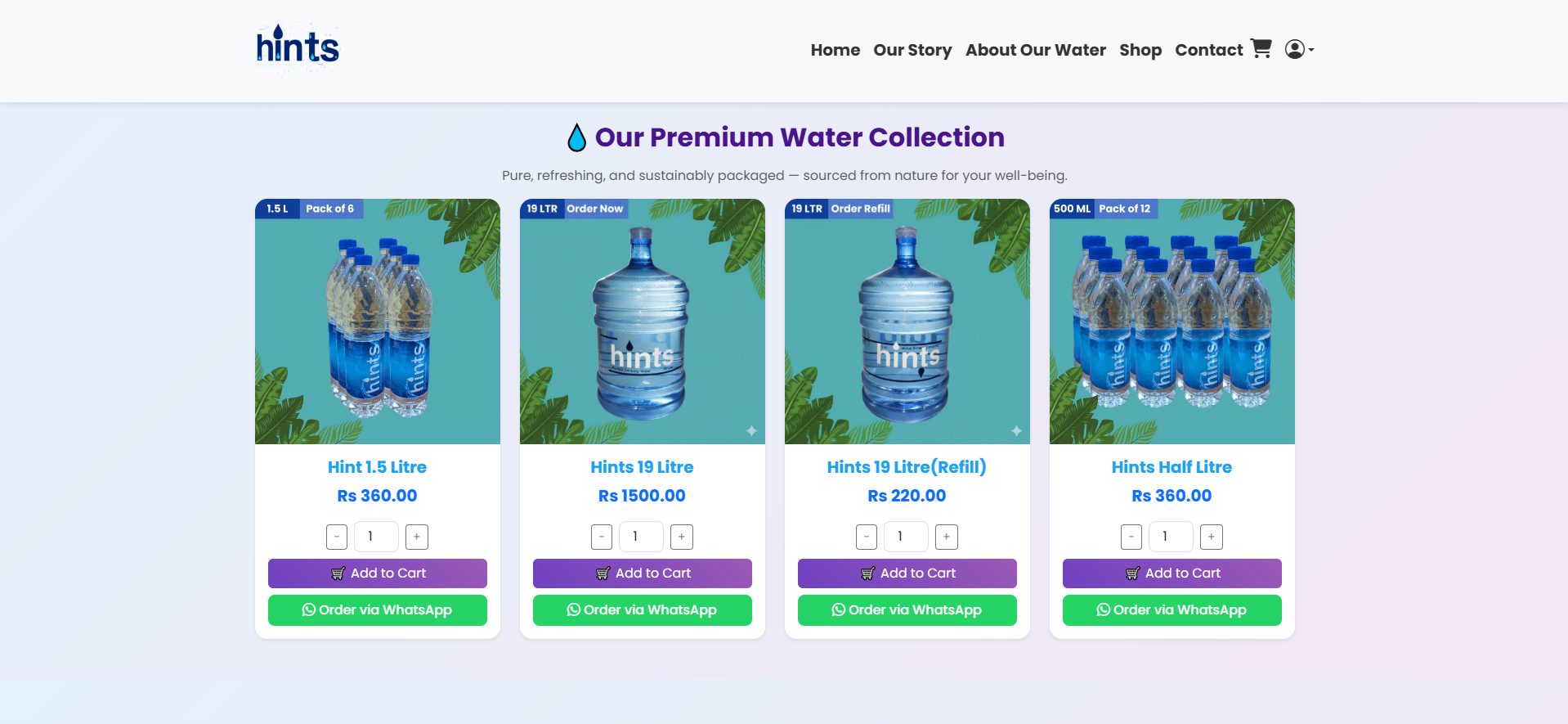Open the Our Story page
Viewport: 1568px width, 724px height.
pyautogui.click(x=912, y=50)
